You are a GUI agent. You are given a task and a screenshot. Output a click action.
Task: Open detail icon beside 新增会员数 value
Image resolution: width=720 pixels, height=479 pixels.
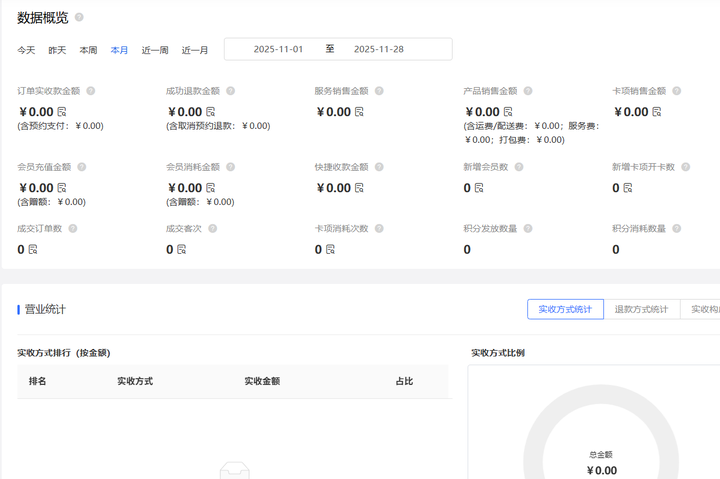[x=479, y=188]
